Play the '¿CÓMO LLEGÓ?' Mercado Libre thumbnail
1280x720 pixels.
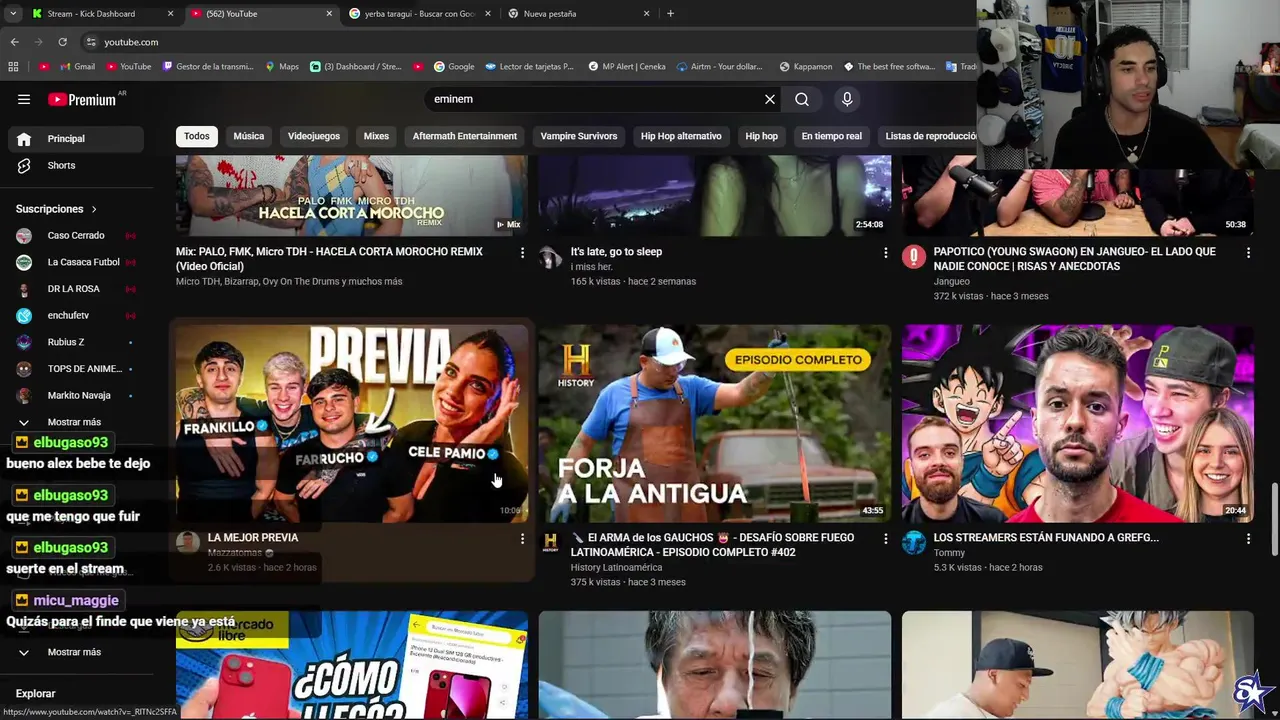352,665
